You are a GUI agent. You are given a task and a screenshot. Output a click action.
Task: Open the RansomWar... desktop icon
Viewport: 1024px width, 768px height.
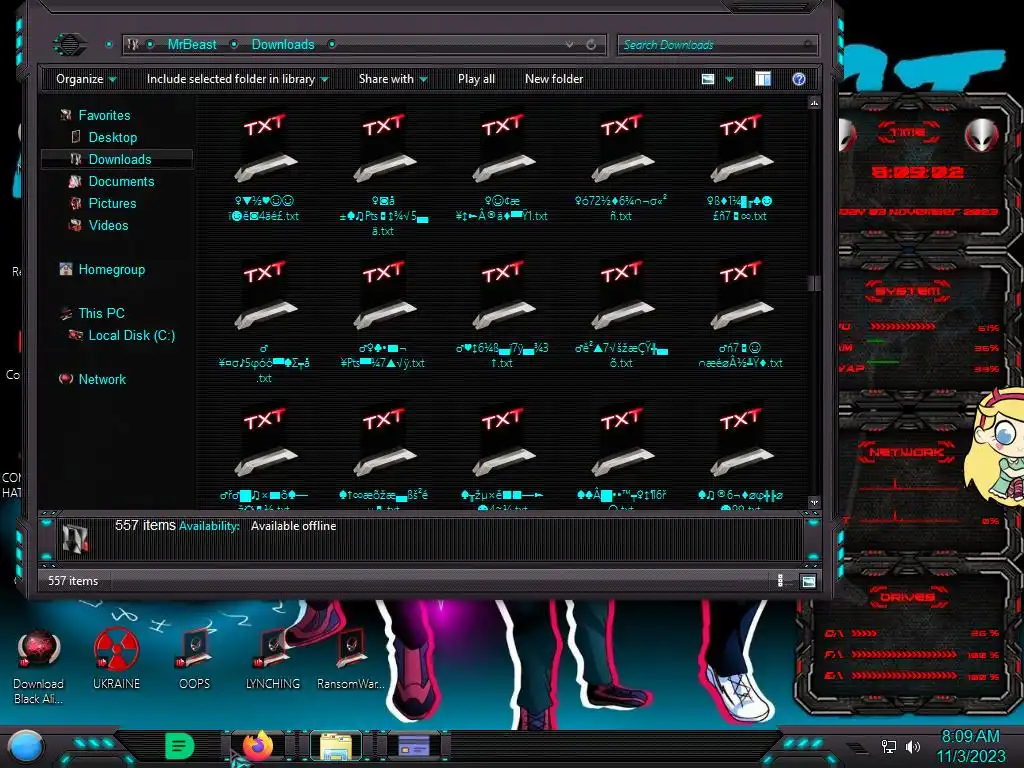351,660
